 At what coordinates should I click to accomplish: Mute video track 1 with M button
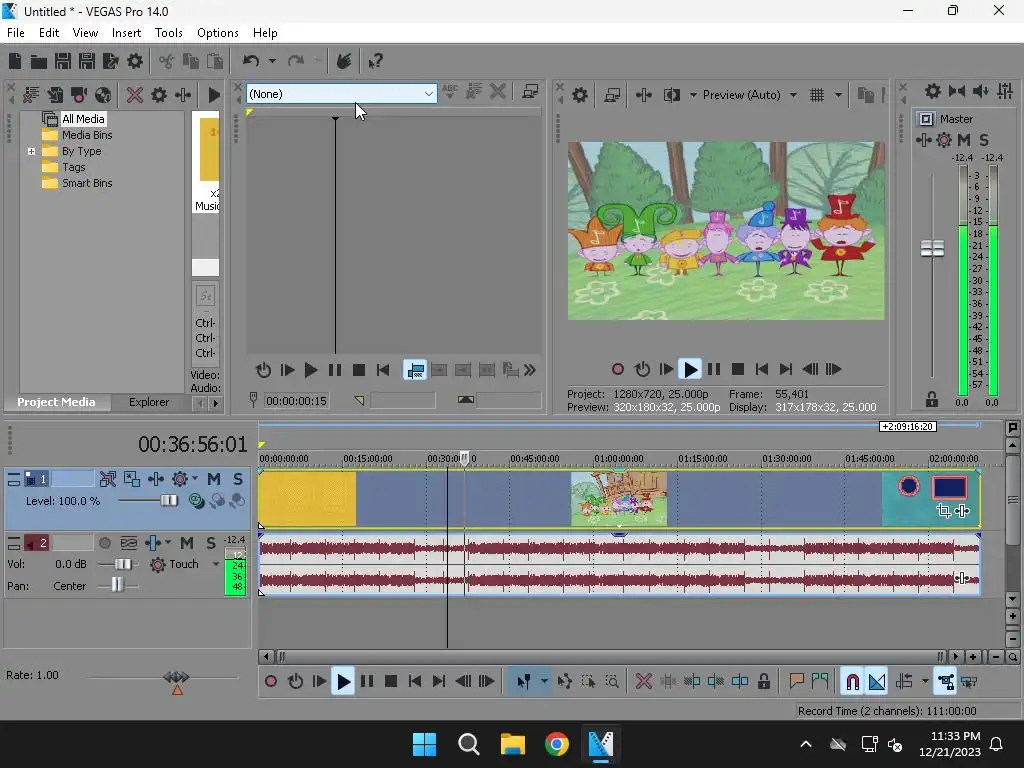click(x=214, y=479)
